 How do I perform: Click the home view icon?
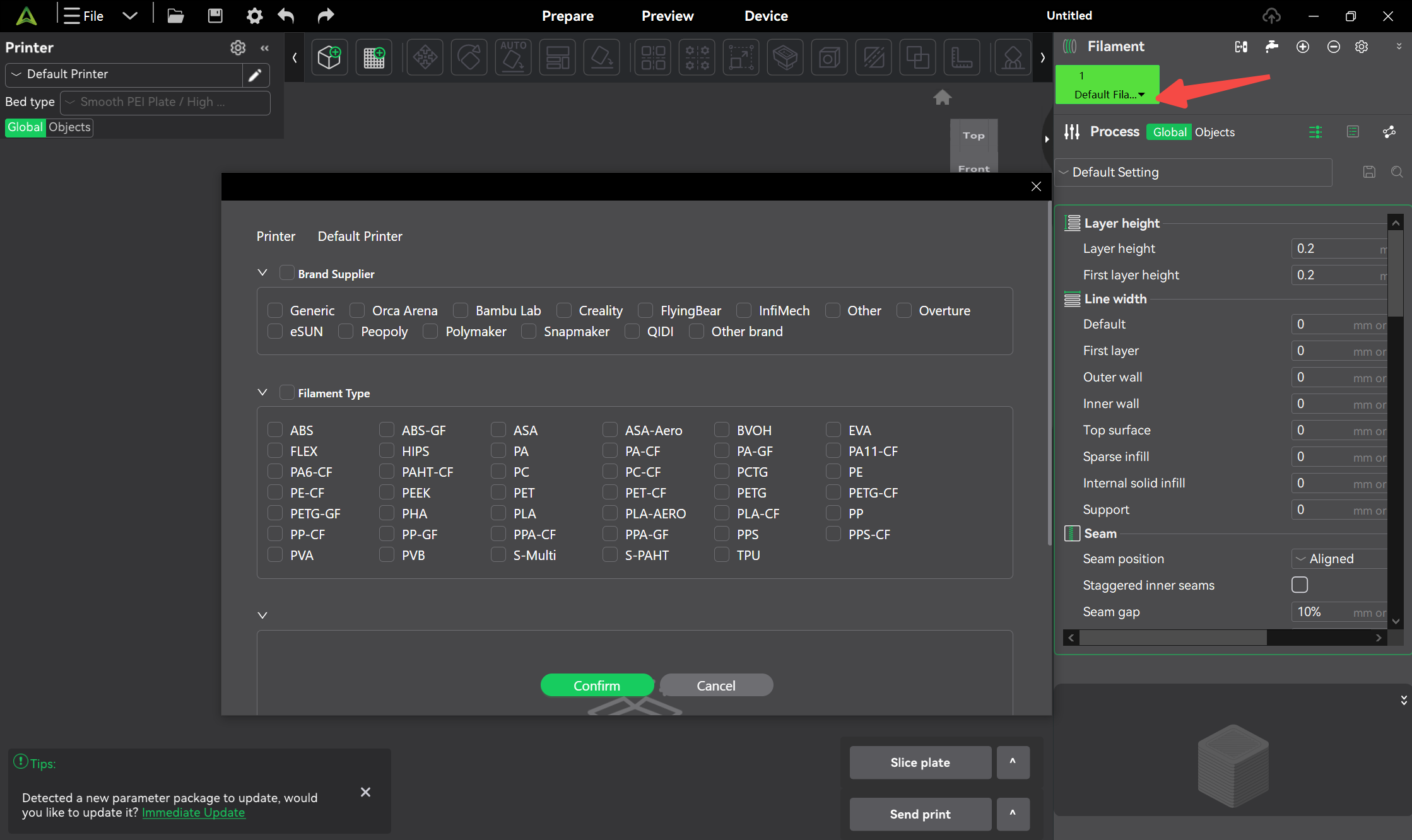point(942,97)
